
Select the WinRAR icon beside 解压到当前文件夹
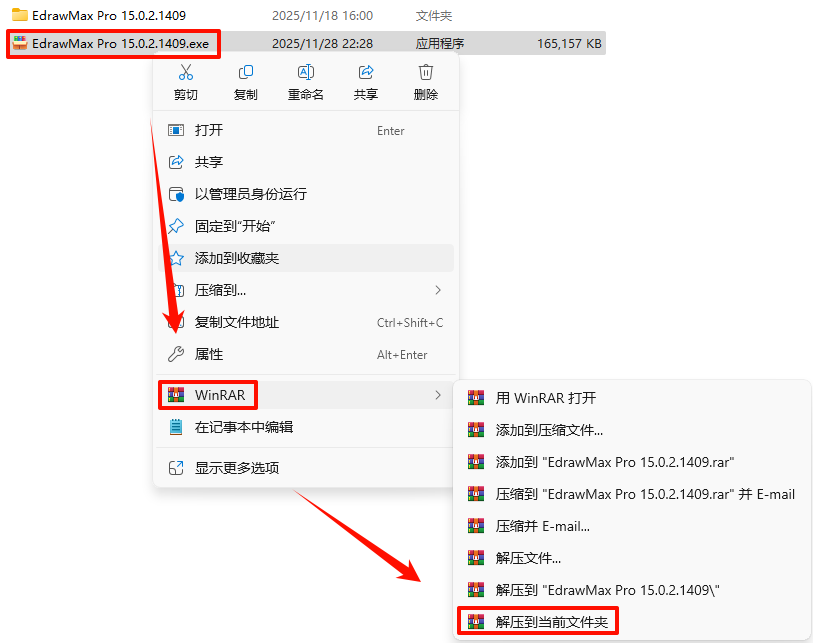pyautogui.click(x=476, y=621)
